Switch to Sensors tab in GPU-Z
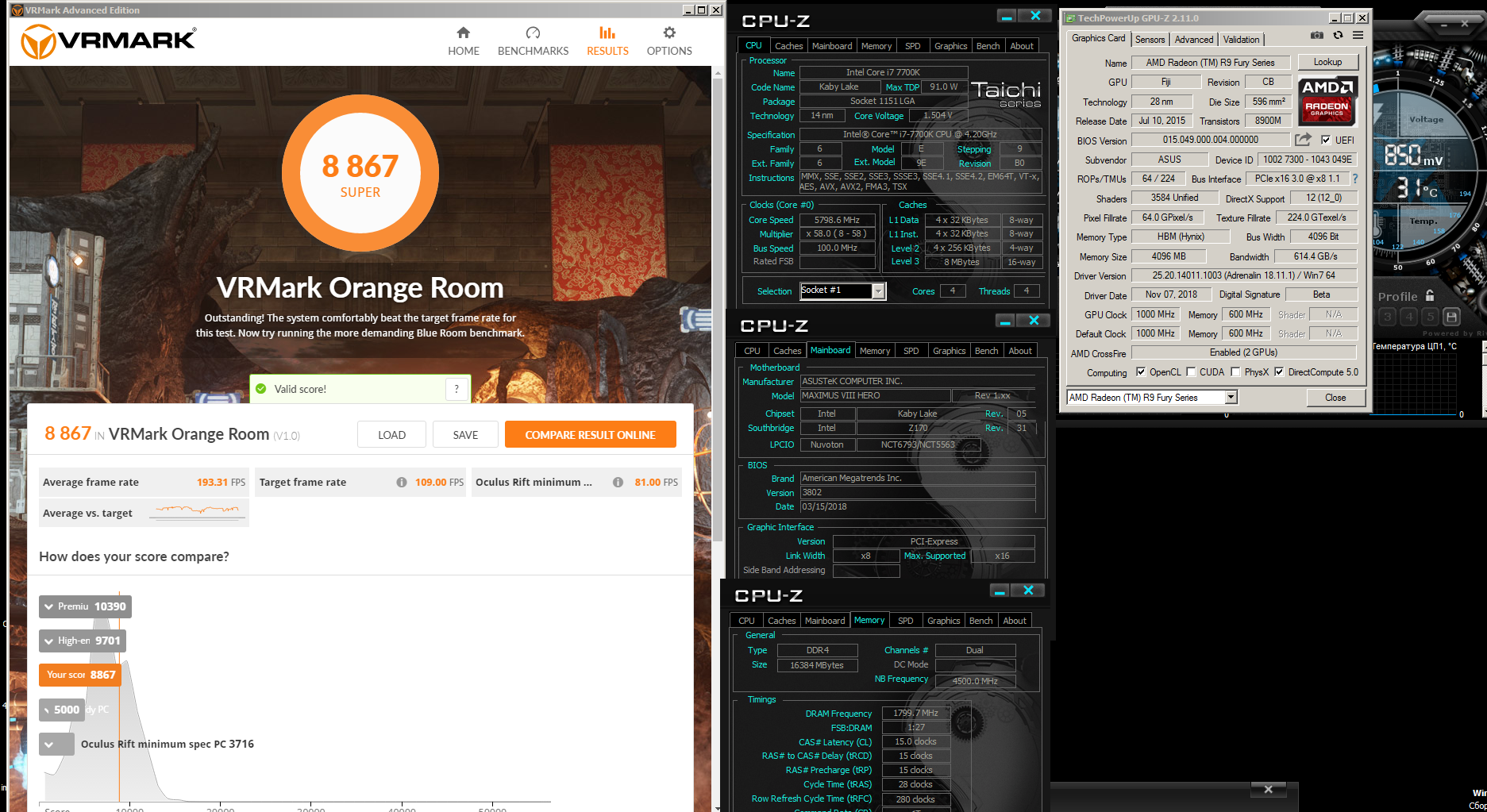The width and height of the screenshot is (1487, 812). tap(1150, 40)
